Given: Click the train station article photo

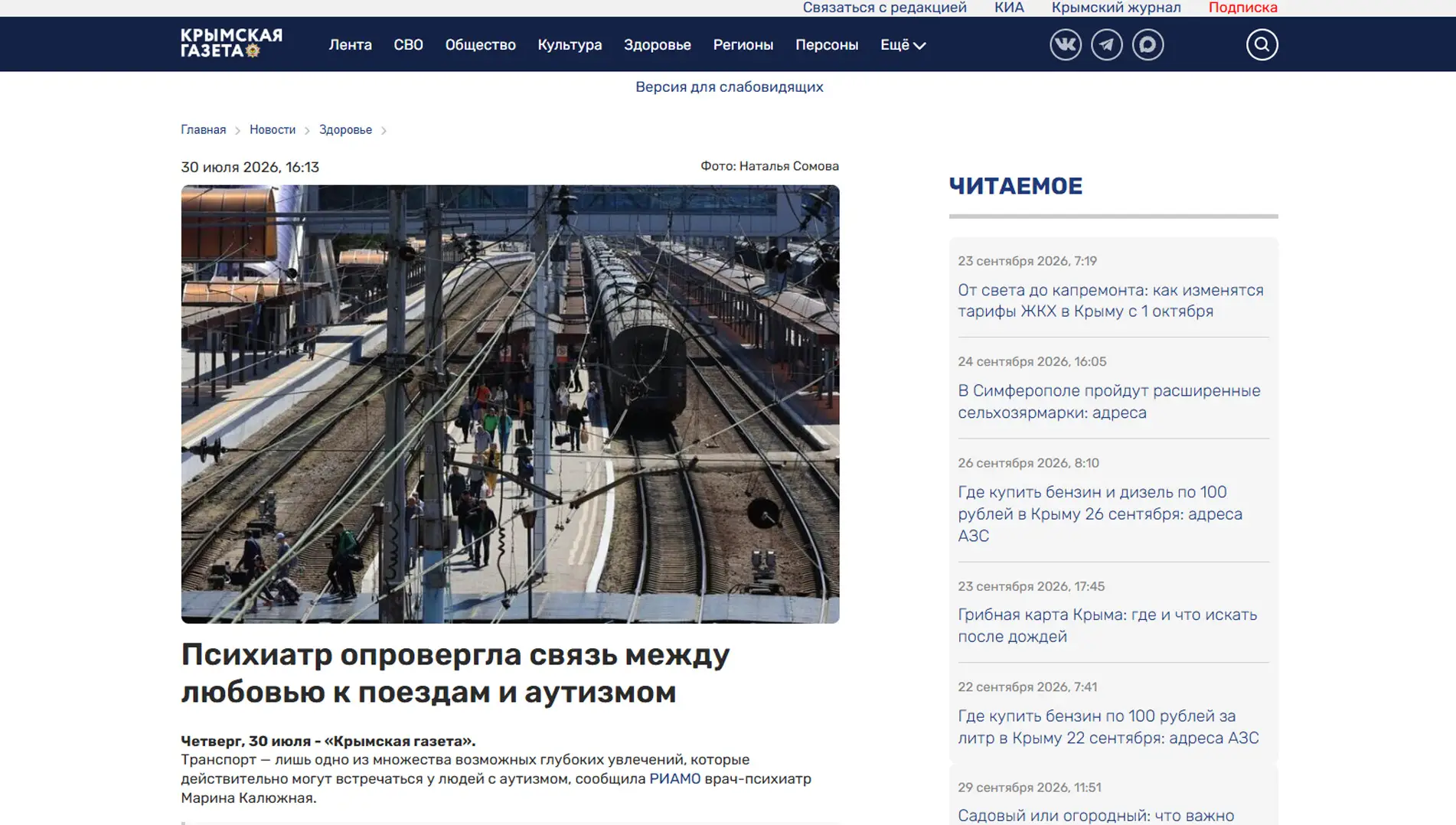Looking at the screenshot, I should tap(510, 404).
